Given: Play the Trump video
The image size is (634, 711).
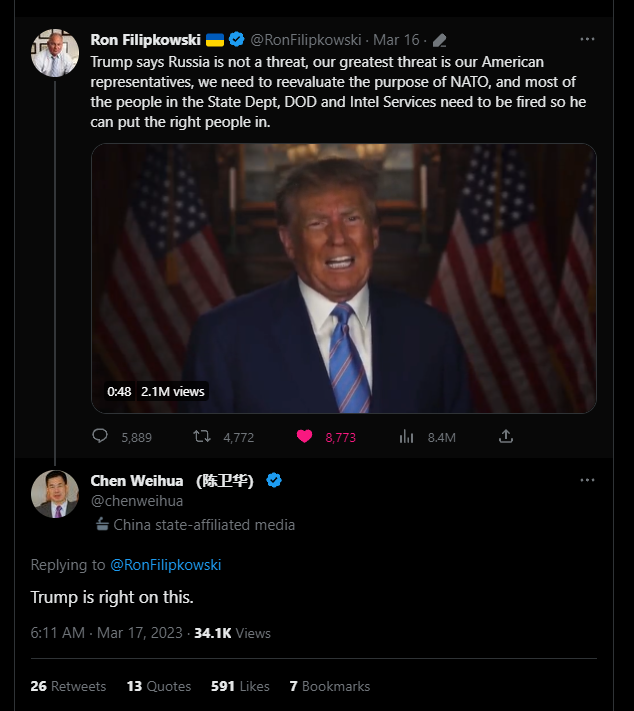Looking at the screenshot, I should [x=343, y=278].
